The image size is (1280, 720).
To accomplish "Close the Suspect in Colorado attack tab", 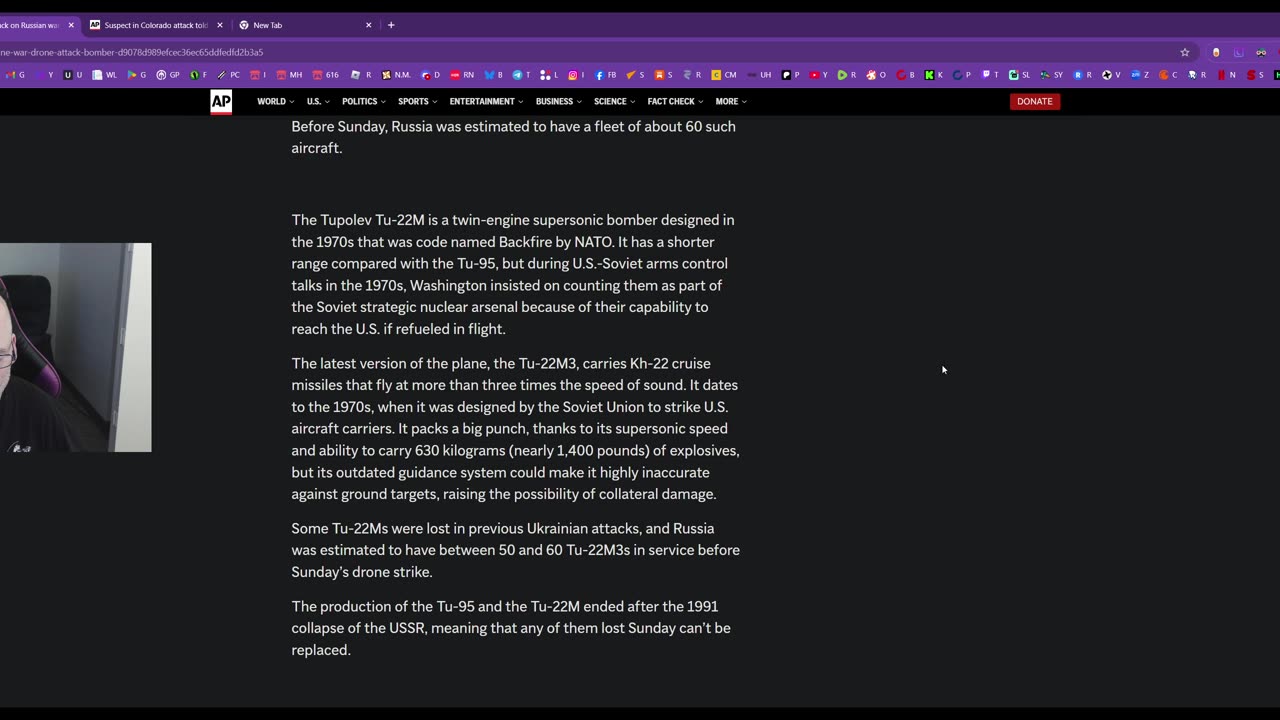I will point(220,25).
